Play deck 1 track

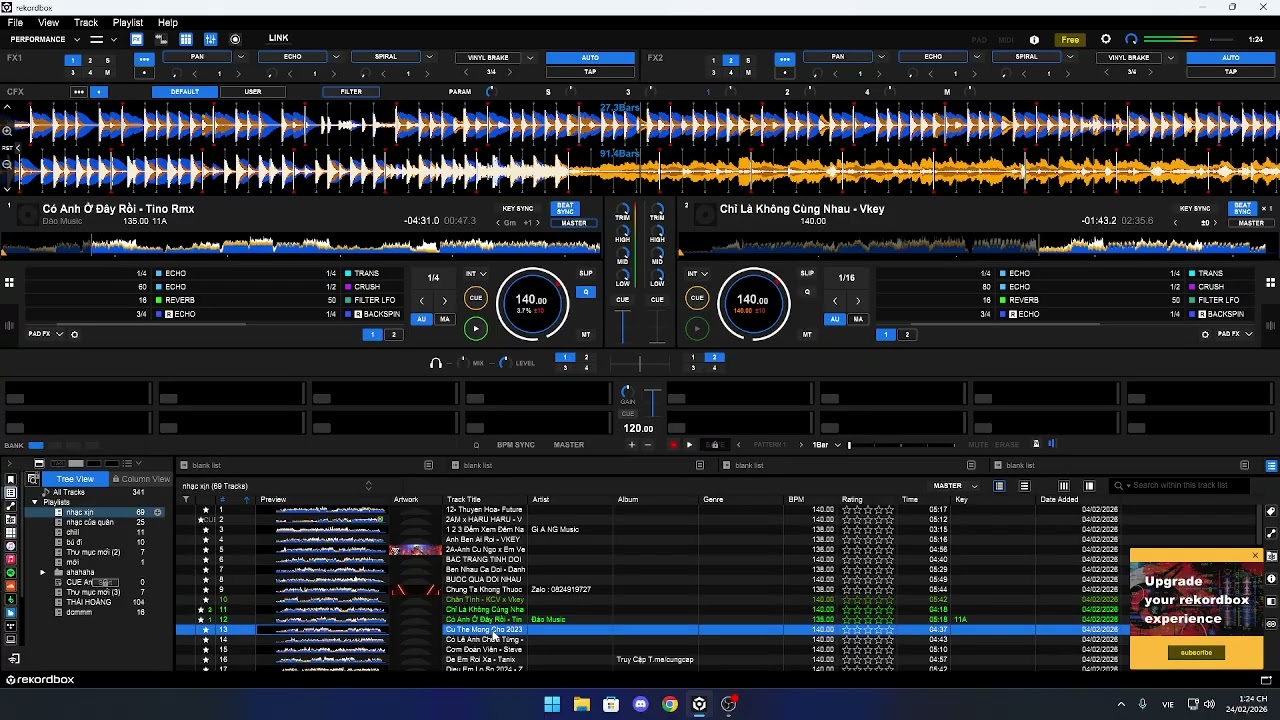(x=476, y=328)
